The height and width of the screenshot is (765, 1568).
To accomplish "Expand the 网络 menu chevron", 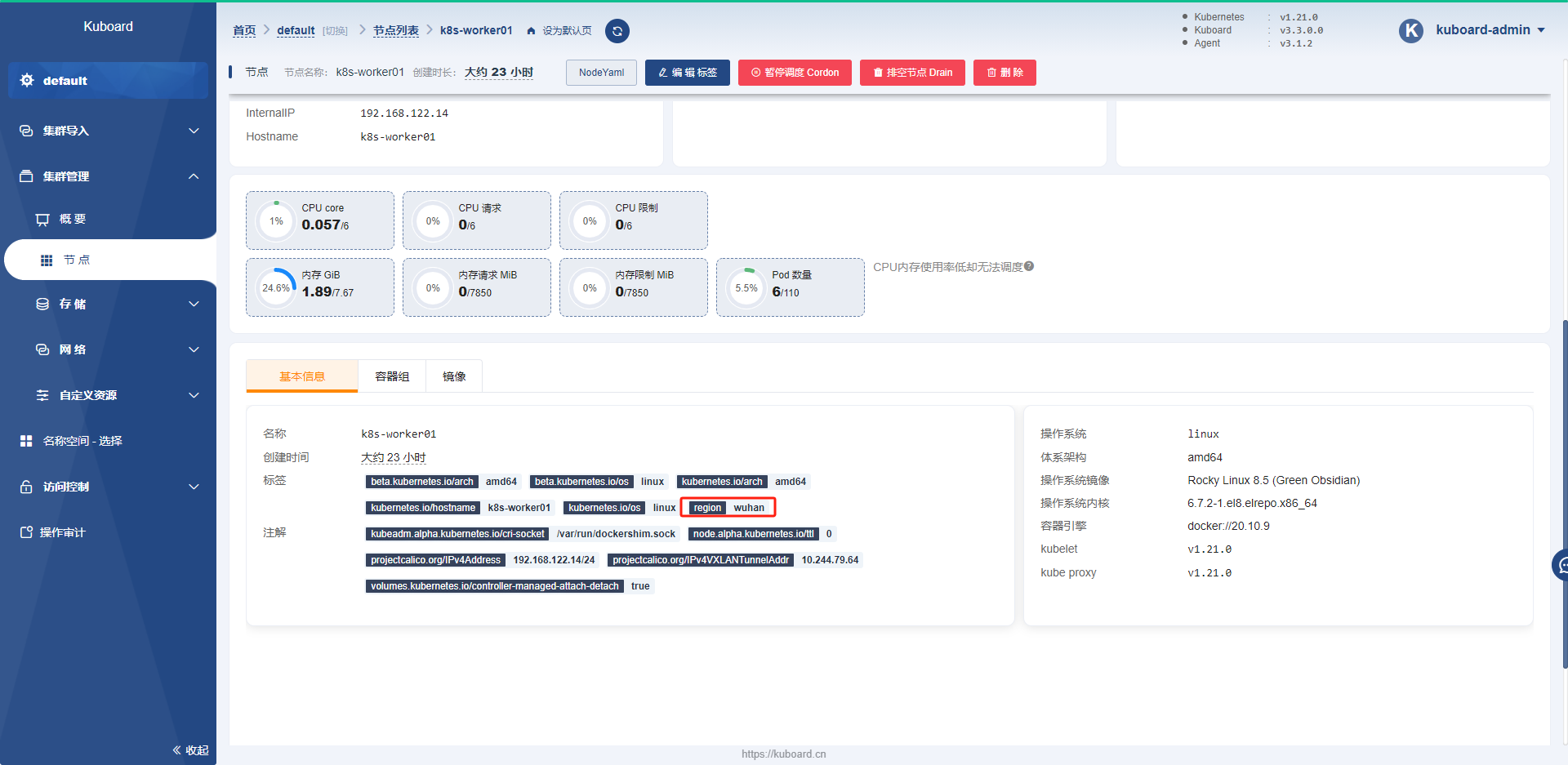I will pyautogui.click(x=194, y=349).
